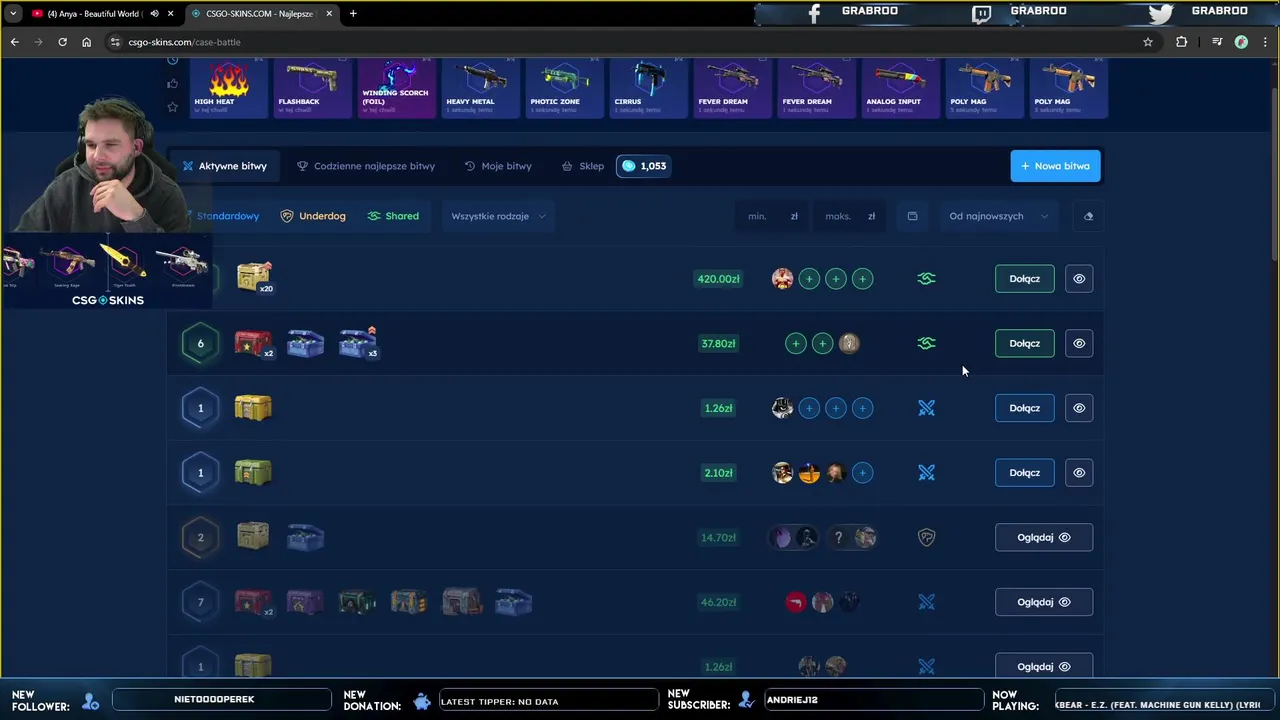View site information icon in address bar
This screenshot has height=720, width=1280.
point(115,42)
